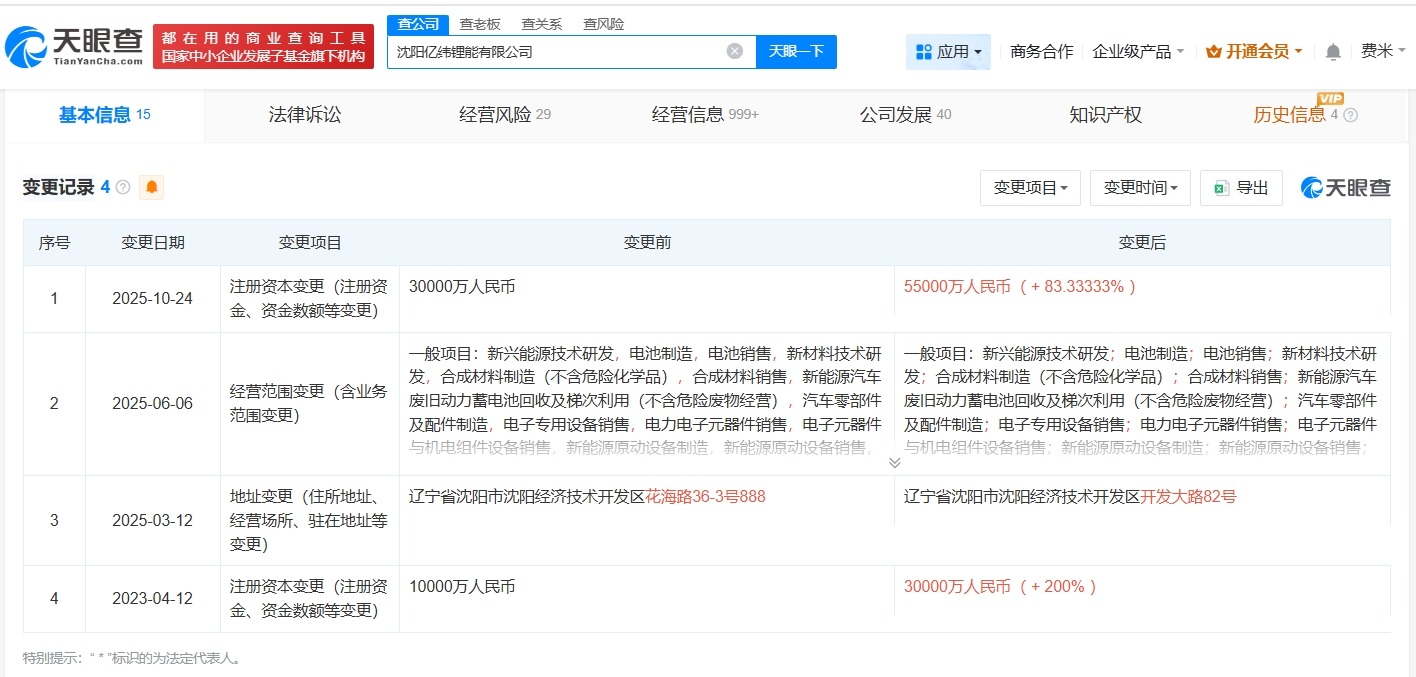
Task: Click the Excel icon in the 导出 button
Action: 1222,188
